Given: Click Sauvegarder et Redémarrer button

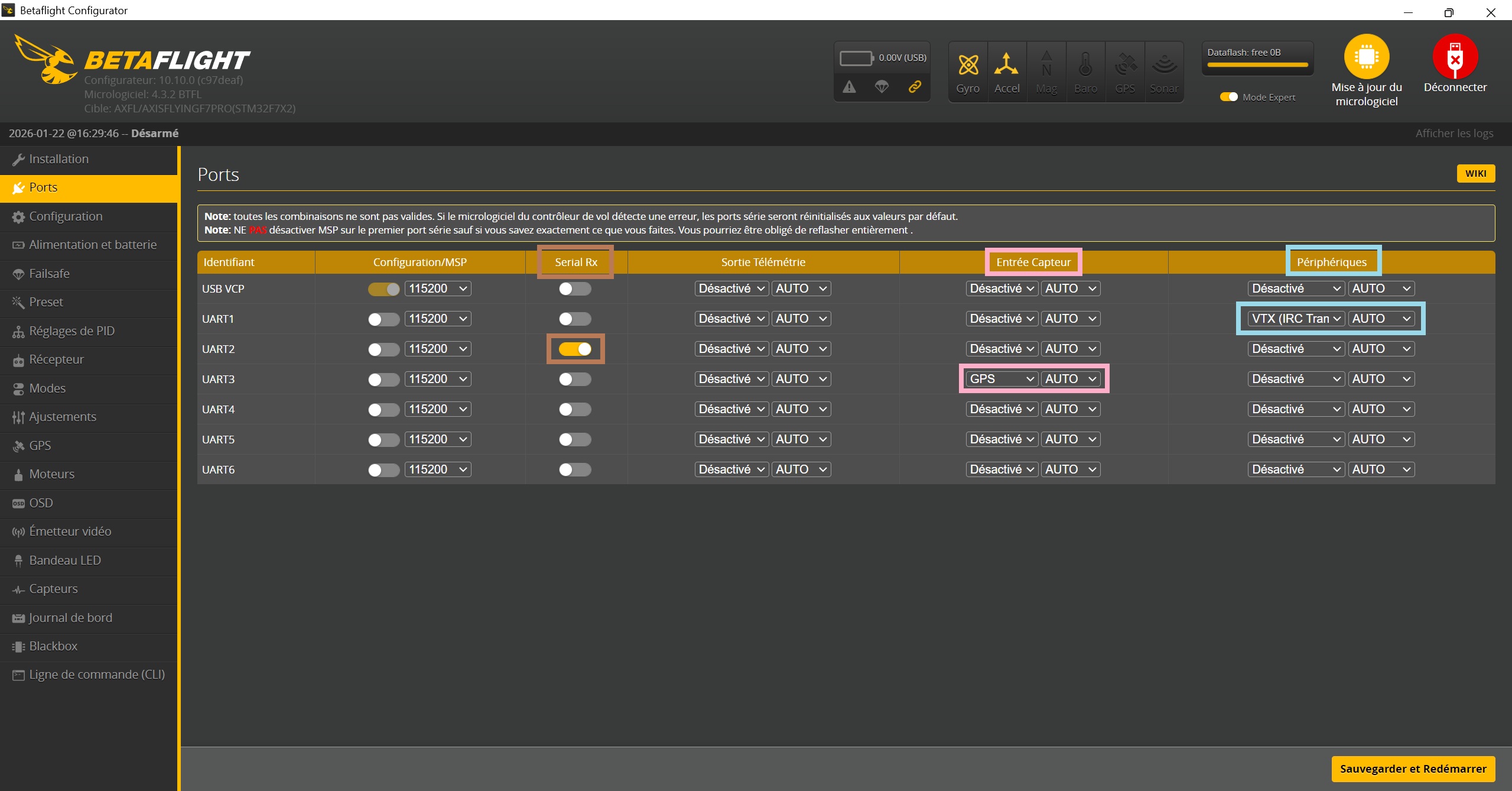Looking at the screenshot, I should 1413,769.
